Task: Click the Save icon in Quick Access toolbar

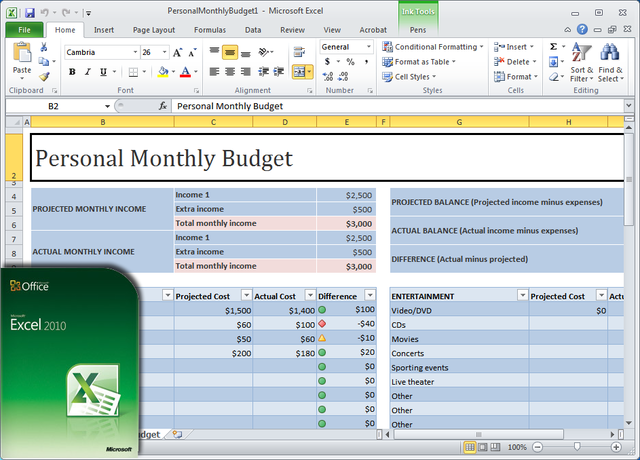Action: pos(30,13)
